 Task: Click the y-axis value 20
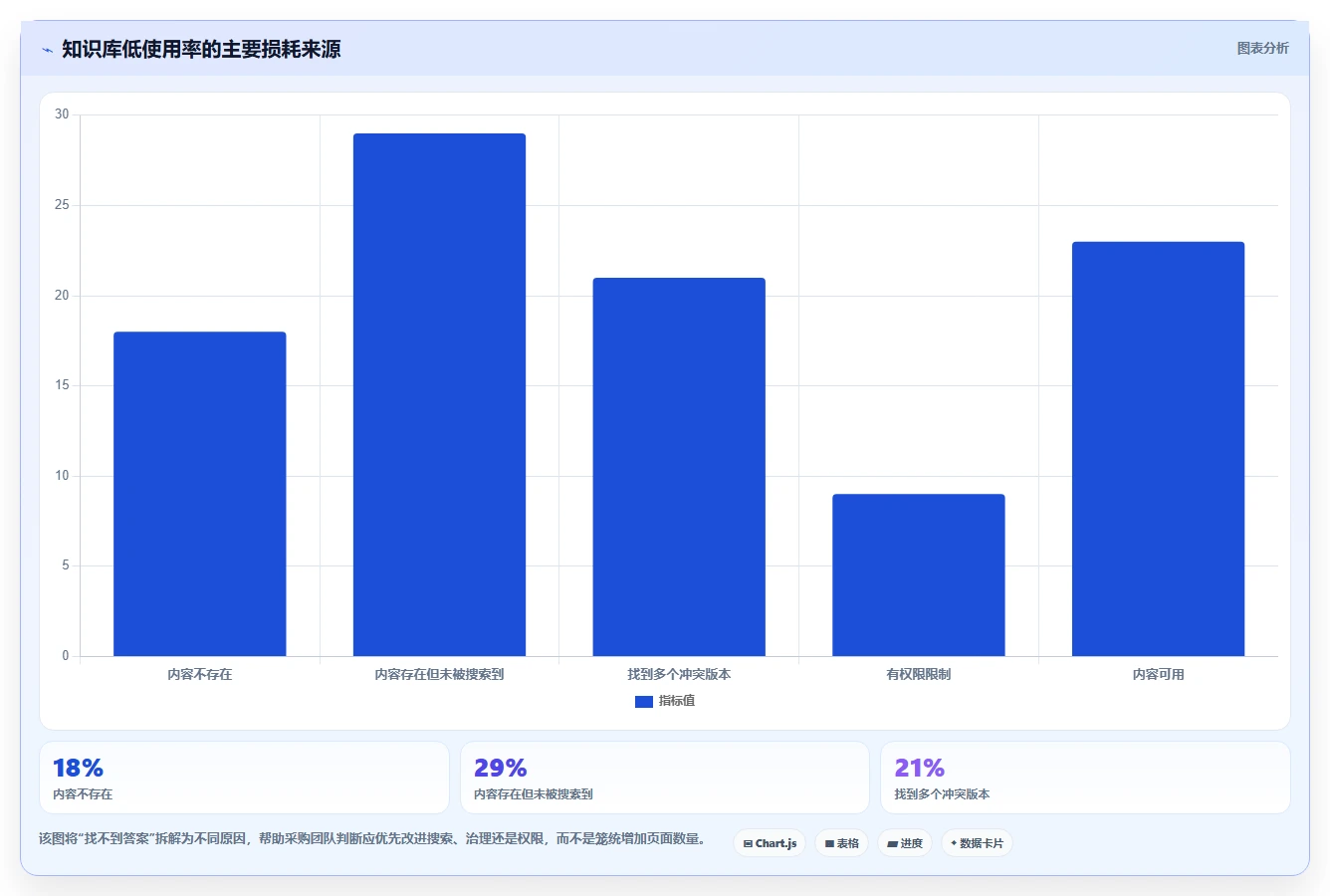coord(63,296)
